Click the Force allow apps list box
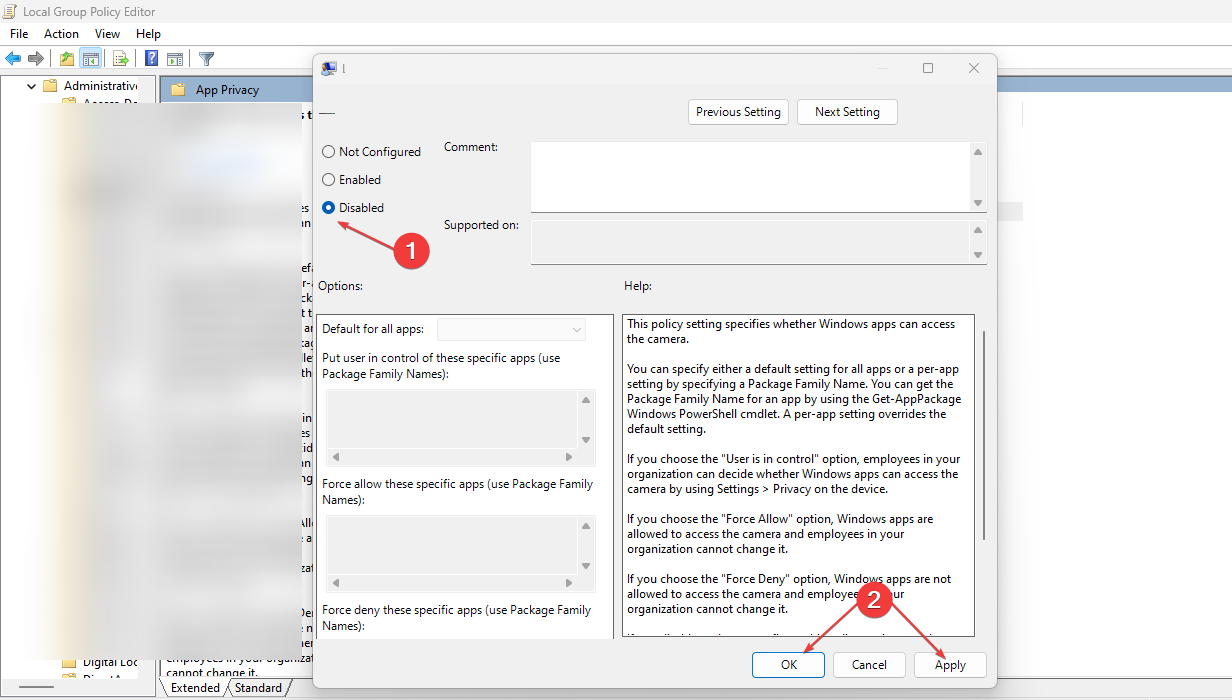 (x=452, y=545)
